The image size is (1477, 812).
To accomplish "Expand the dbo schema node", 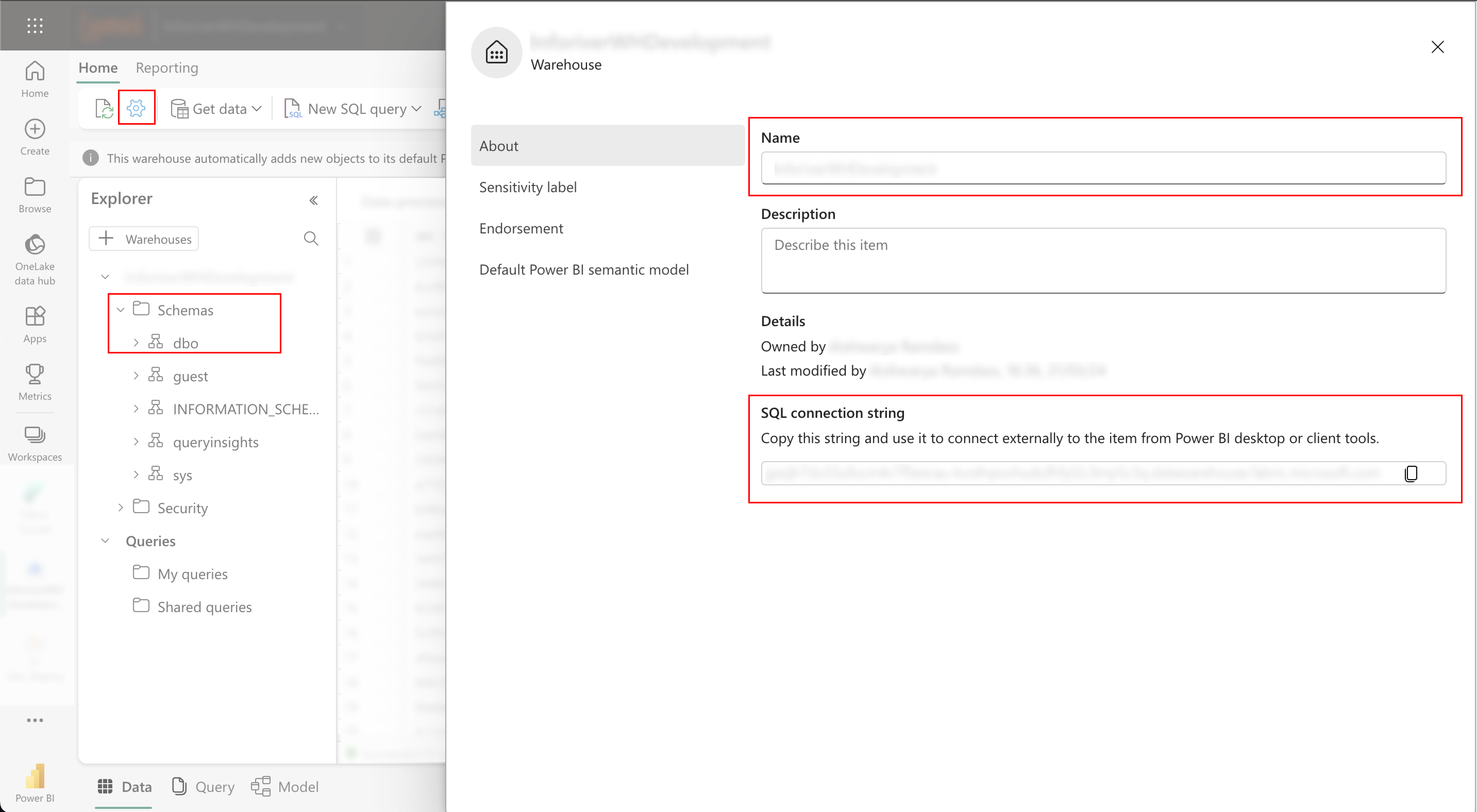I will point(136,343).
